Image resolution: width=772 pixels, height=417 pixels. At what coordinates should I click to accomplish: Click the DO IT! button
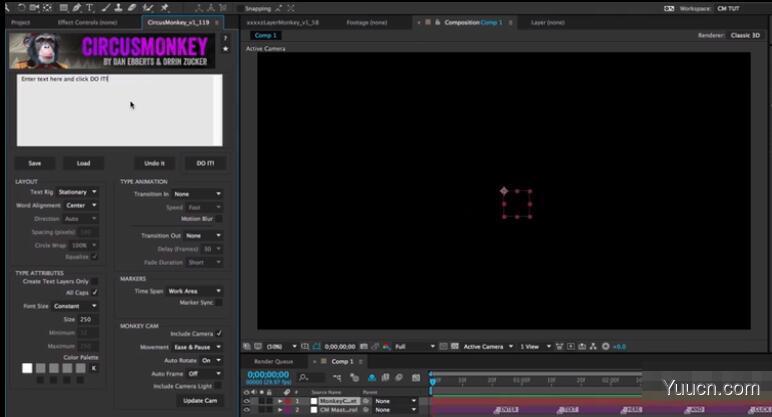click(x=205, y=163)
